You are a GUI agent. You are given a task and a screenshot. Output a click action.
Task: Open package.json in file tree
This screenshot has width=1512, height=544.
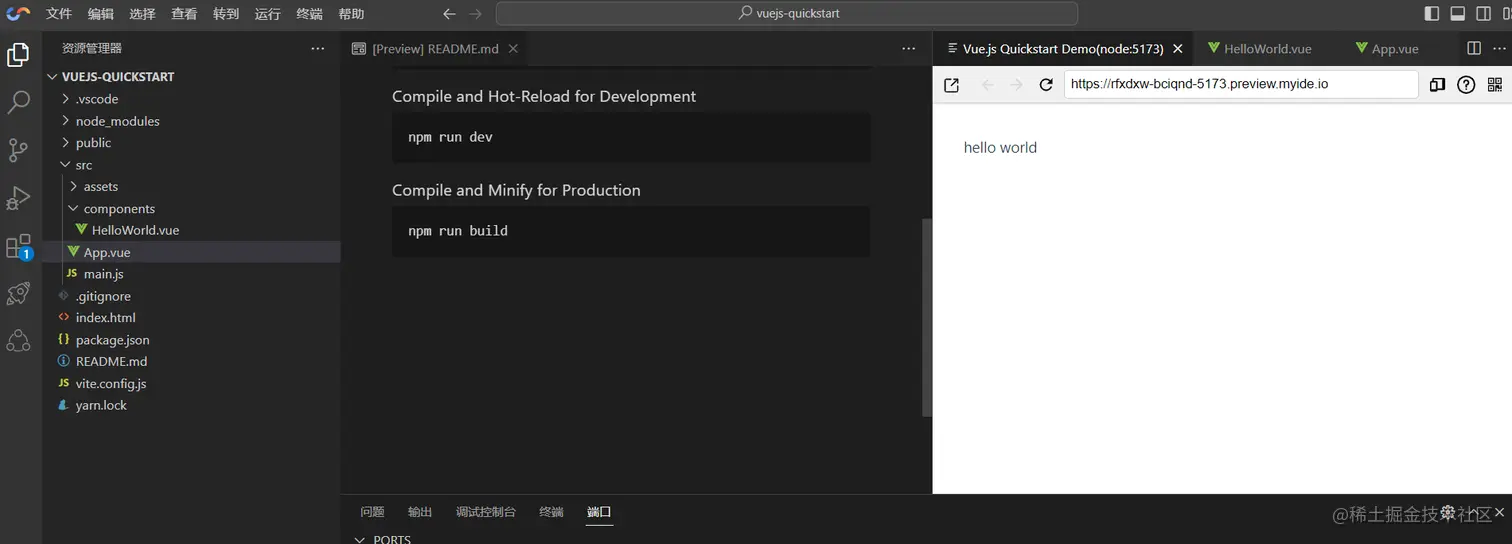pos(191,340)
